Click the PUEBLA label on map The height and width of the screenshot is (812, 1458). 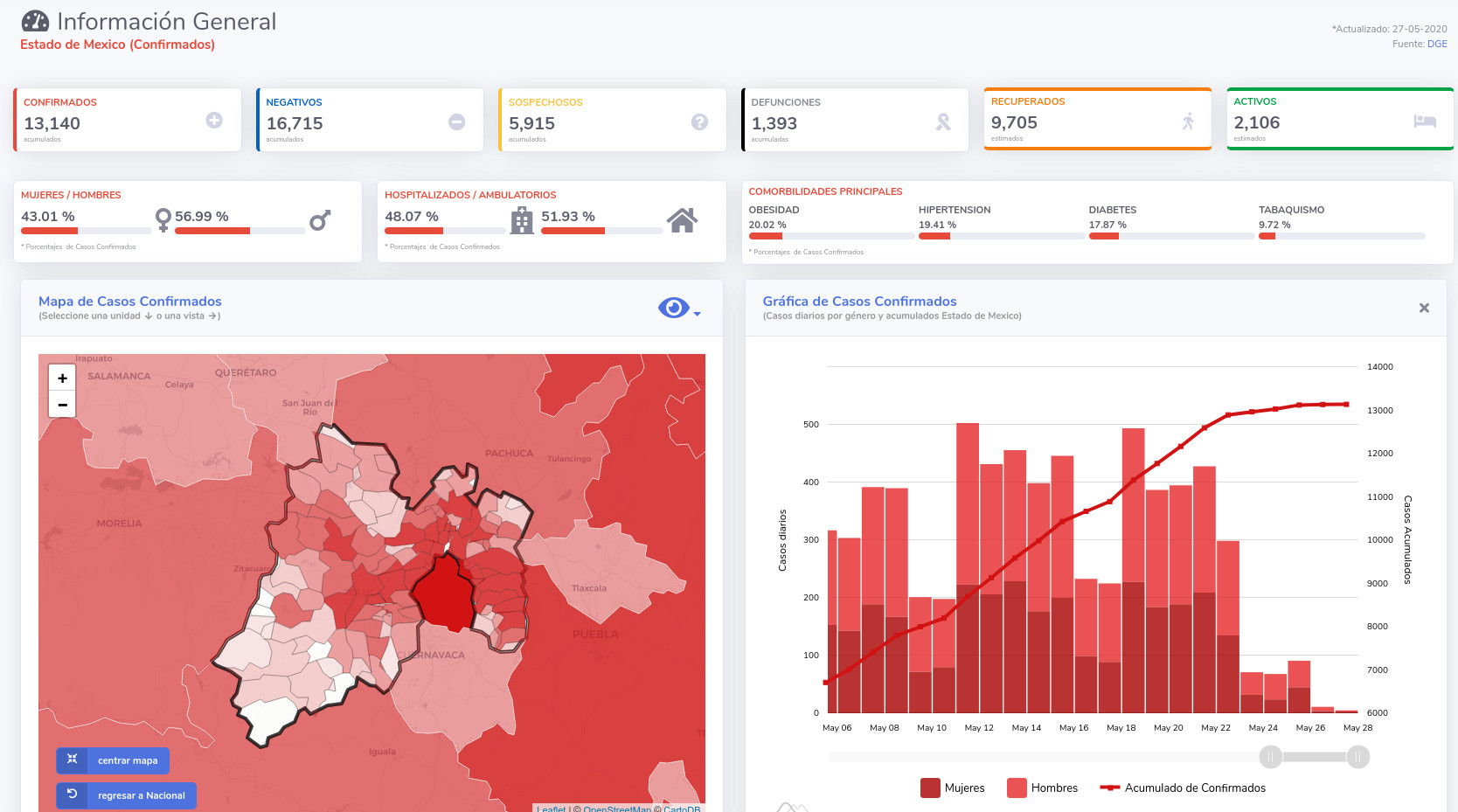coord(595,635)
